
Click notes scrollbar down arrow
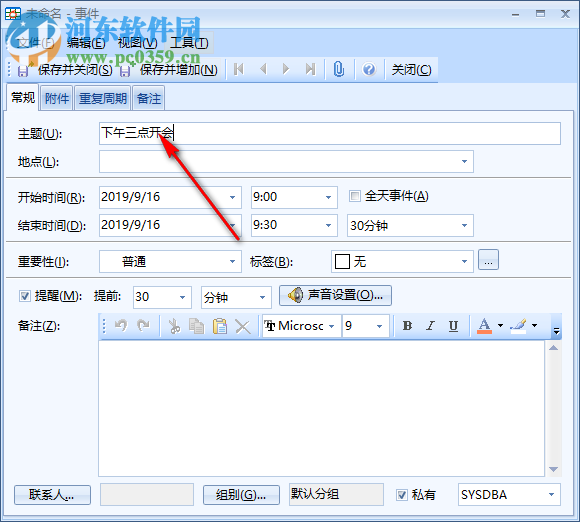[x=553, y=469]
